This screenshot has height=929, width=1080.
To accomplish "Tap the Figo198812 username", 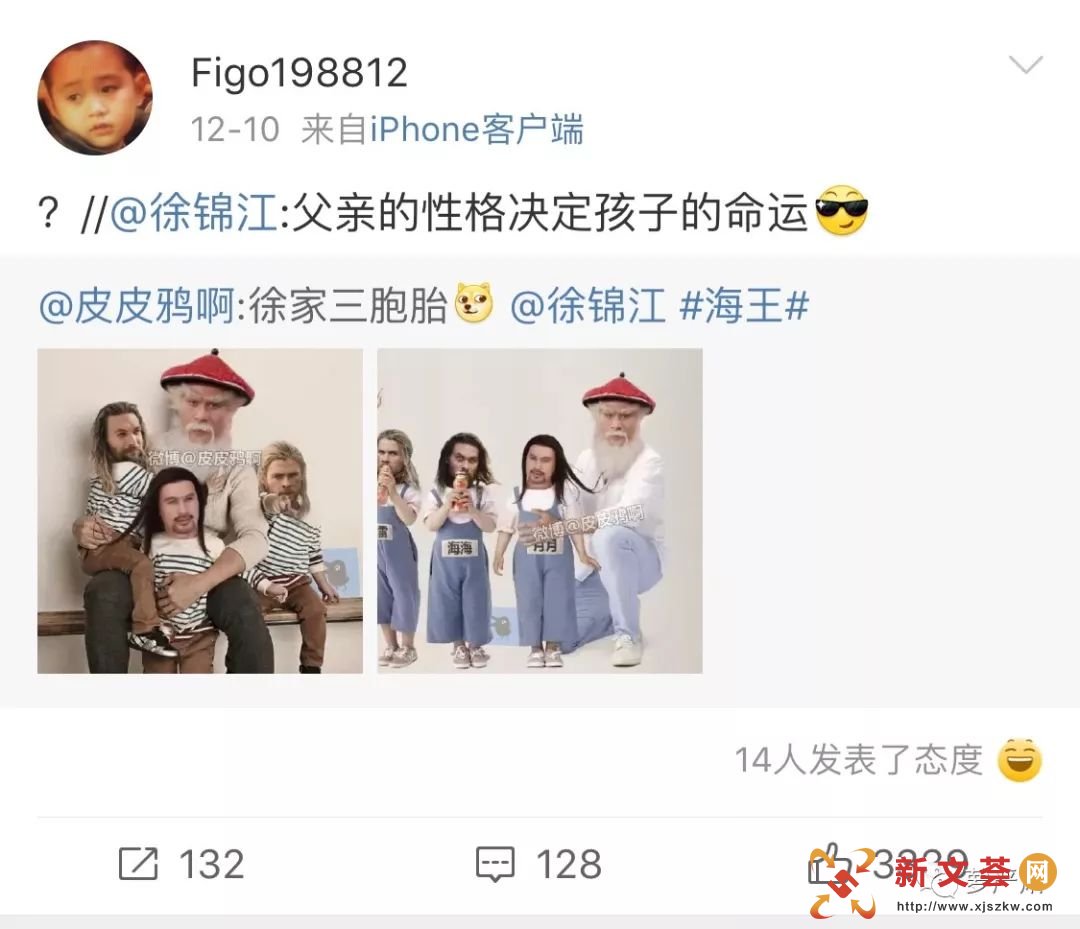I will tap(300, 73).
